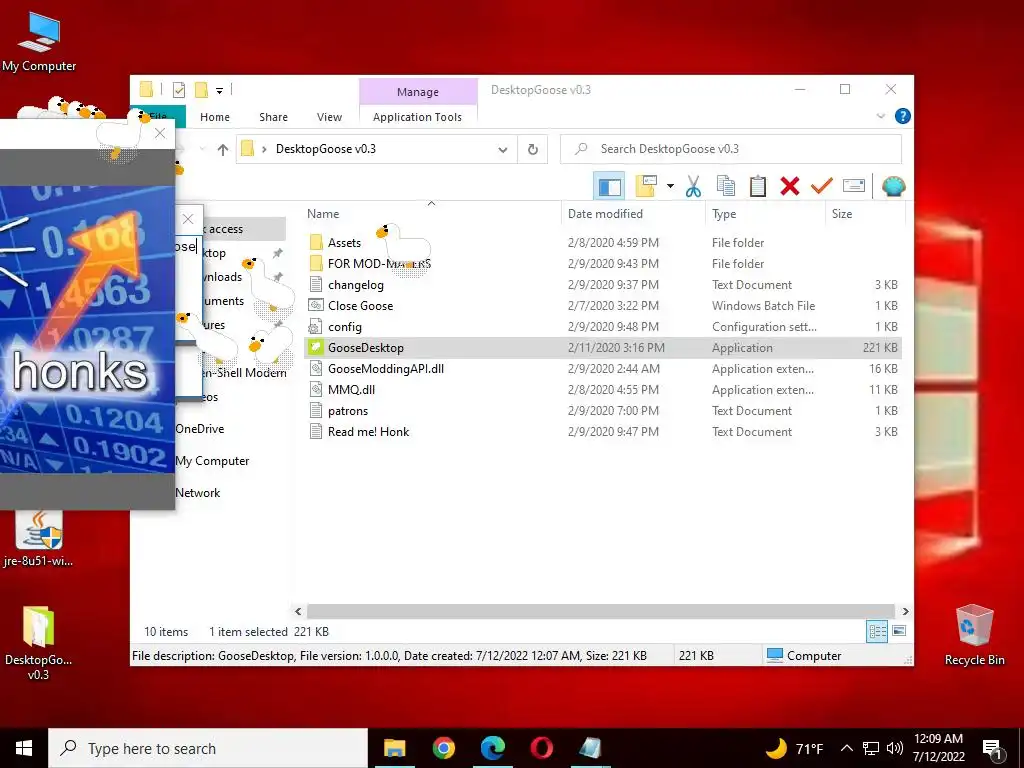Refresh the DesktopGoose v0.3 folder

pyautogui.click(x=533, y=150)
